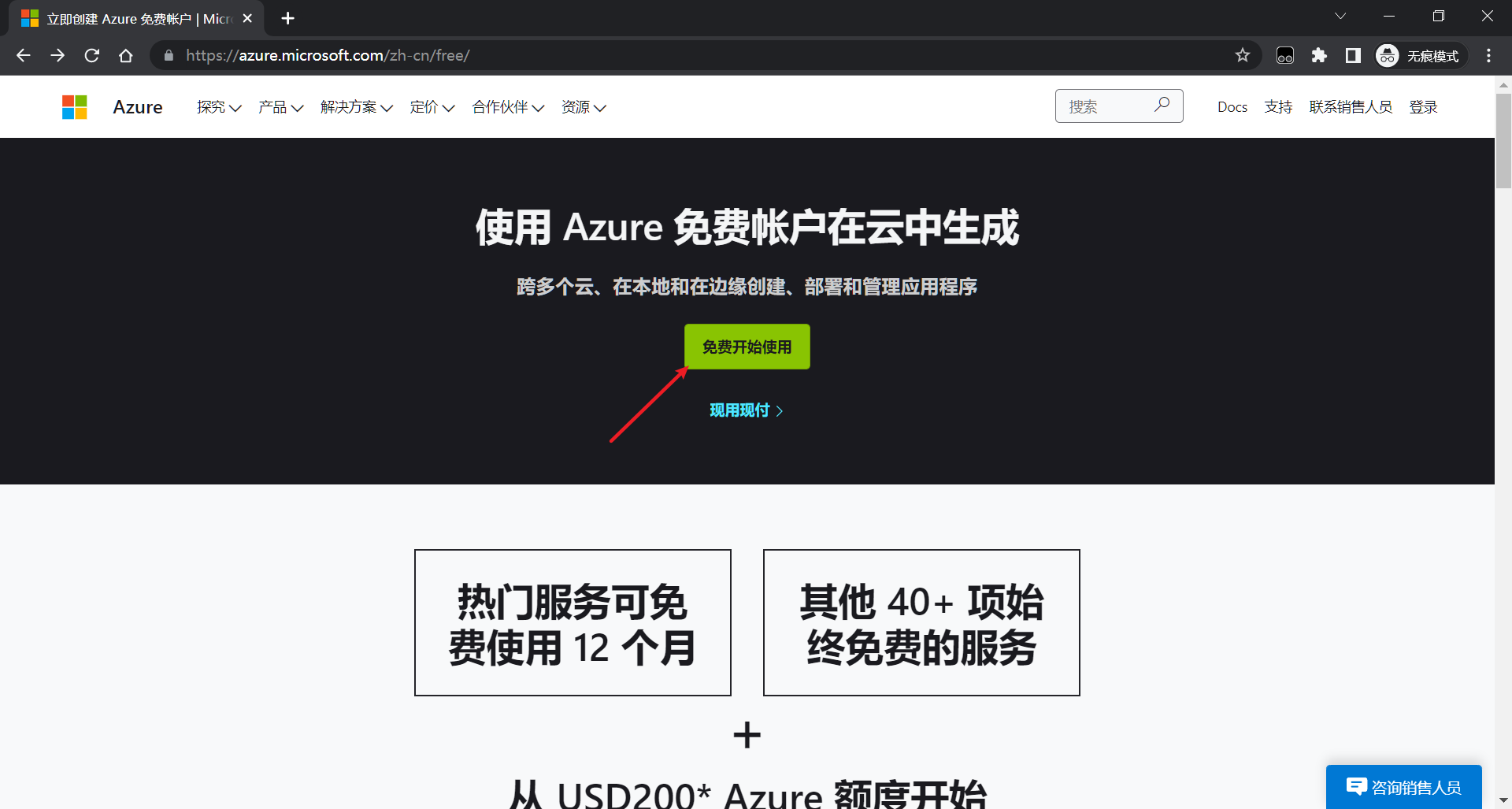Expand the 产品 menu
The image size is (1512, 809).
(x=280, y=107)
